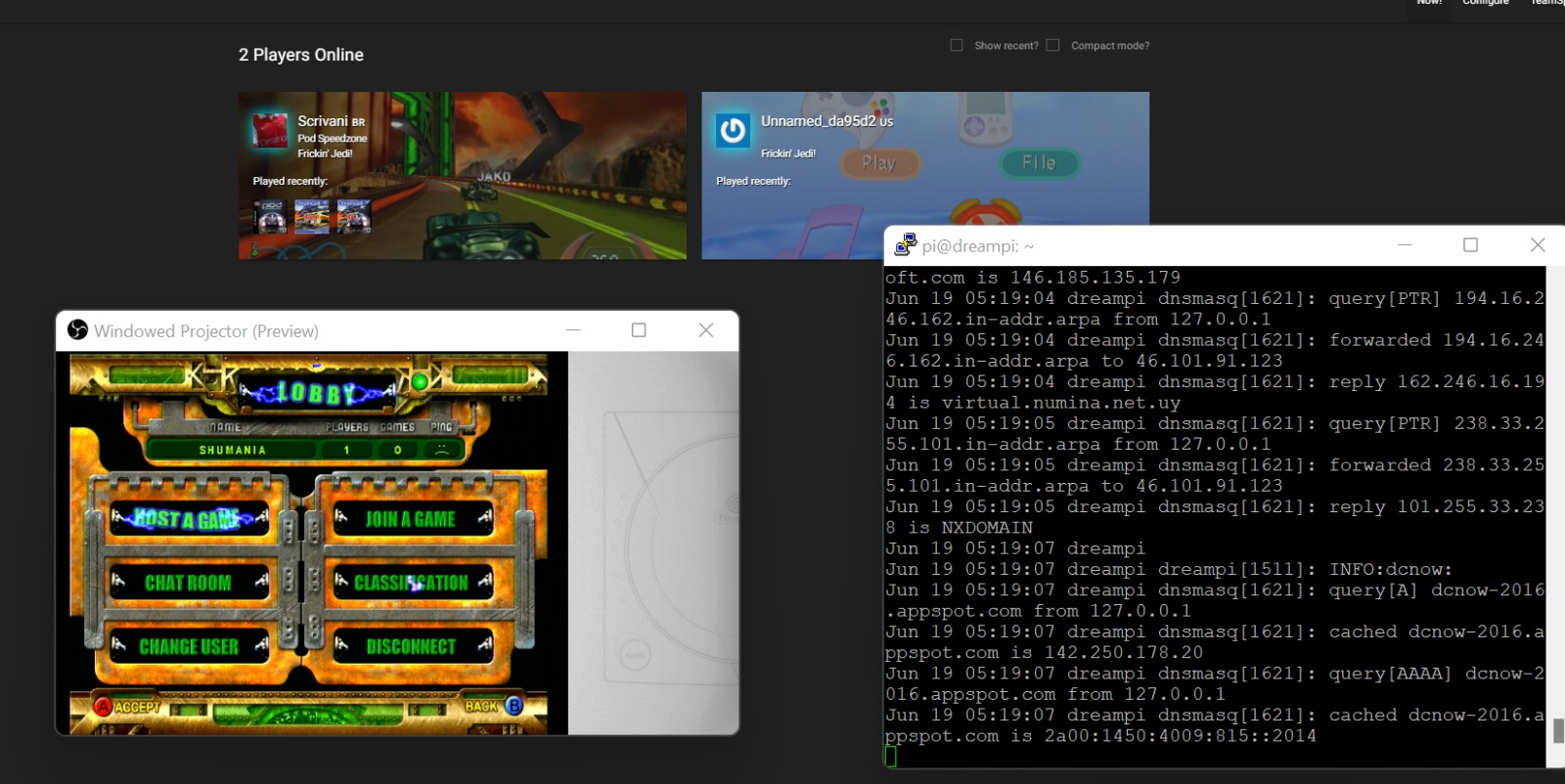Viewport: 1565px width, 784px height.
Task: Click the LOBBY title banner
Action: tap(317, 393)
